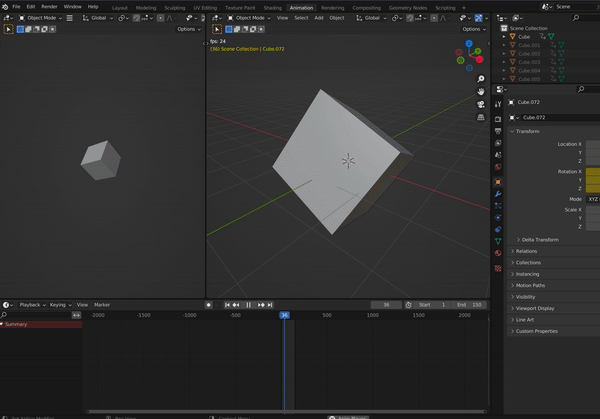Image resolution: width=600 pixels, height=419 pixels.
Task: Open the Modifiers wrench properties tab
Action: click(x=498, y=193)
